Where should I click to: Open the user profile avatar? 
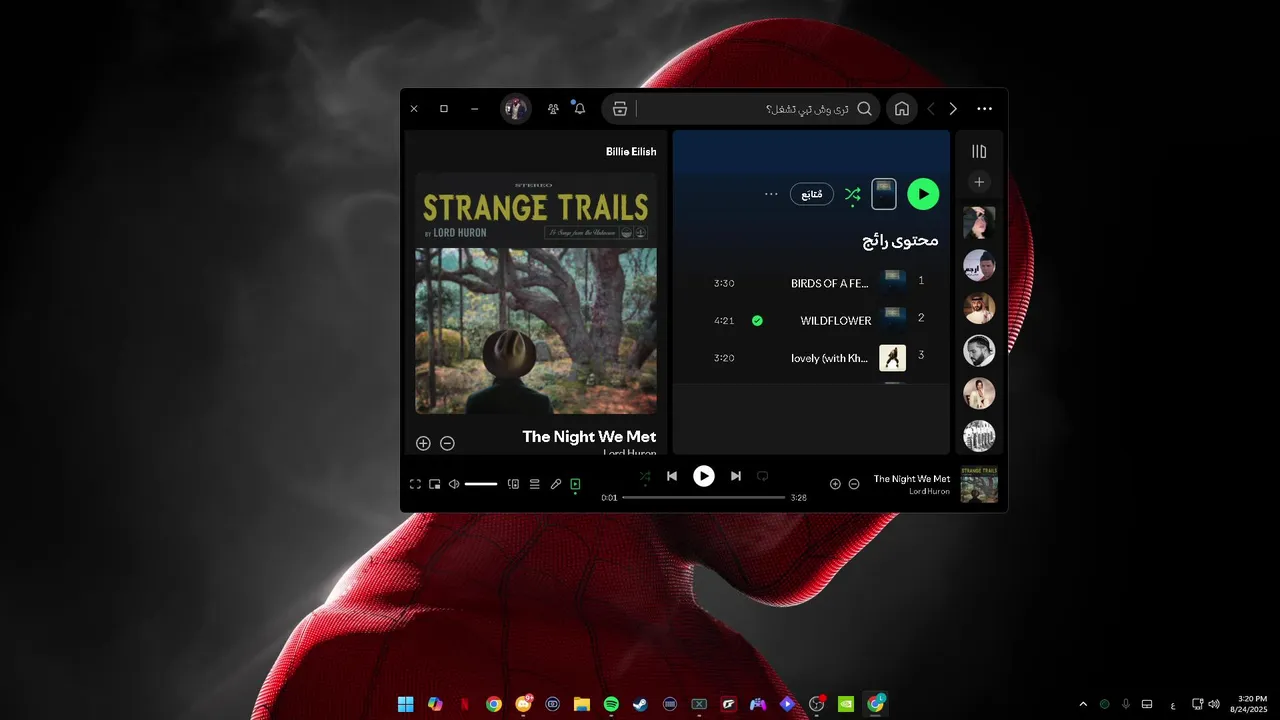516,109
